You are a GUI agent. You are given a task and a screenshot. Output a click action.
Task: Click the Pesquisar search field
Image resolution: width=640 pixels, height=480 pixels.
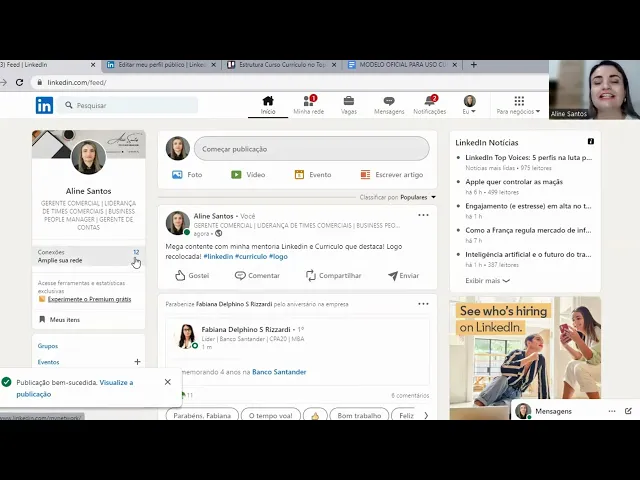coord(128,105)
